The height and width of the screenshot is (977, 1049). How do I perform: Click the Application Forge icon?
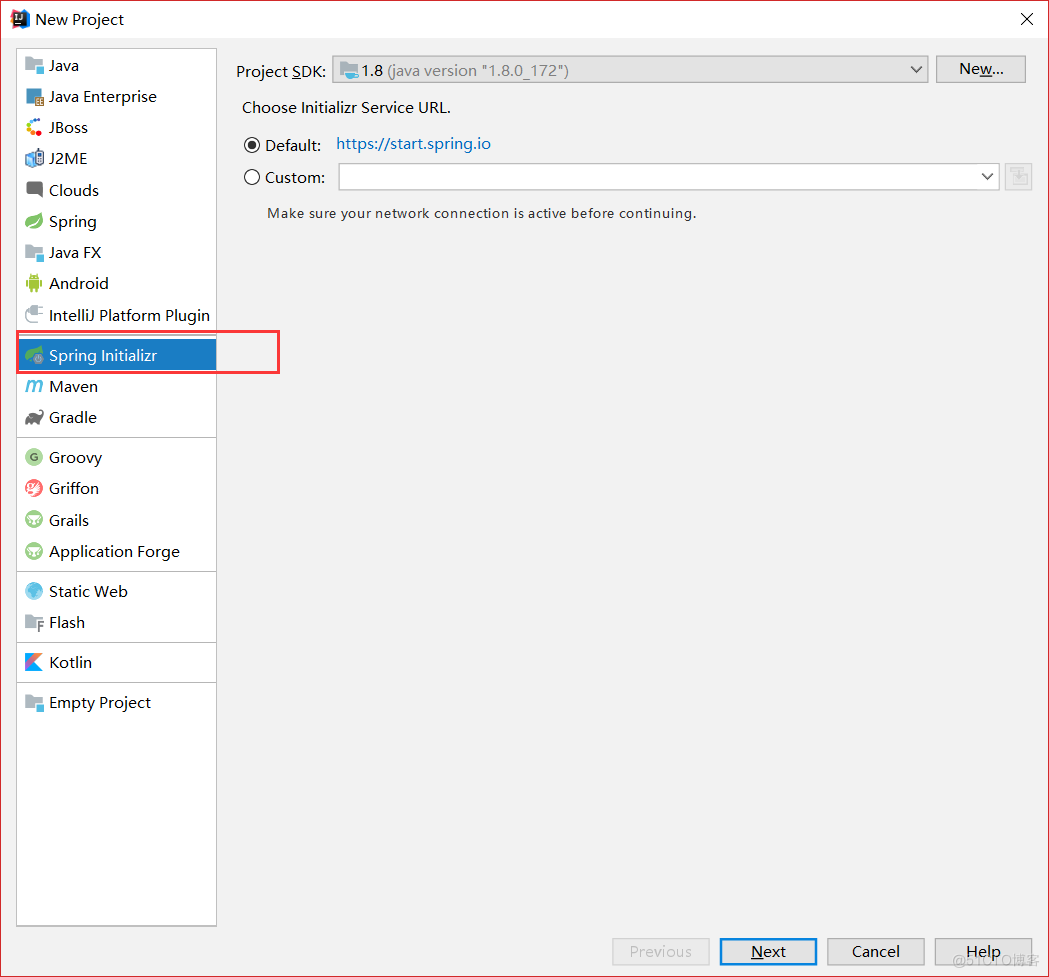coord(34,551)
